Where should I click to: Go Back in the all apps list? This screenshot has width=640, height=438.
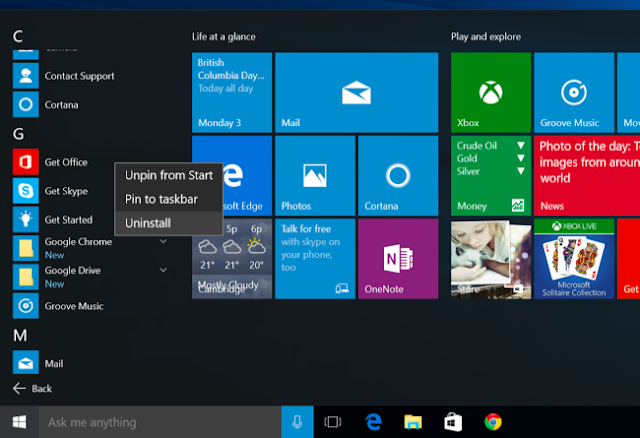point(33,389)
